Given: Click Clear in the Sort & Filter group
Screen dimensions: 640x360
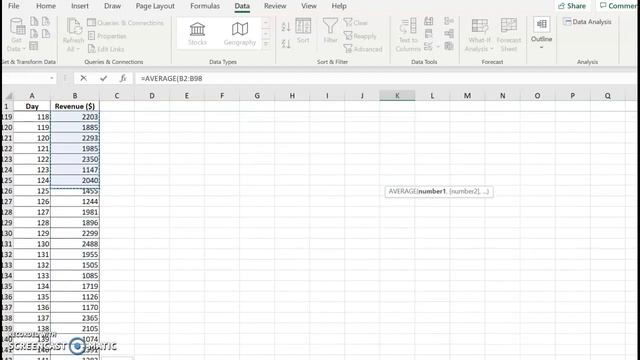Looking at the screenshot, I should pos(356,23).
